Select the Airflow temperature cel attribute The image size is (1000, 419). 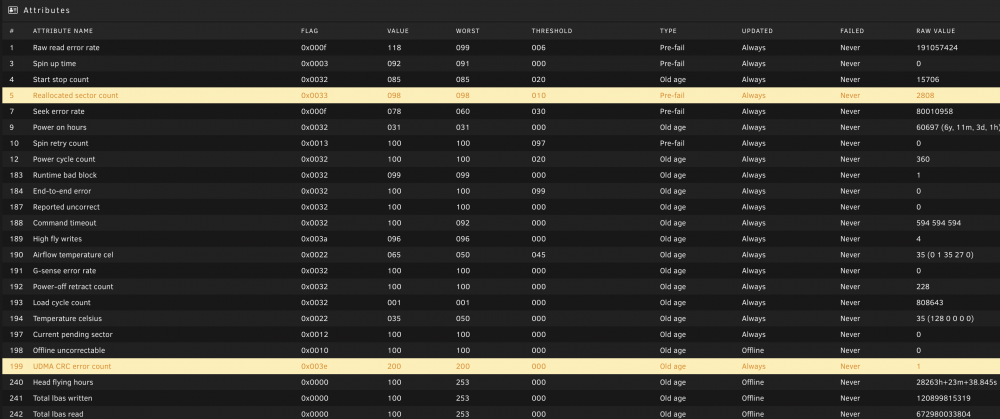(73, 255)
